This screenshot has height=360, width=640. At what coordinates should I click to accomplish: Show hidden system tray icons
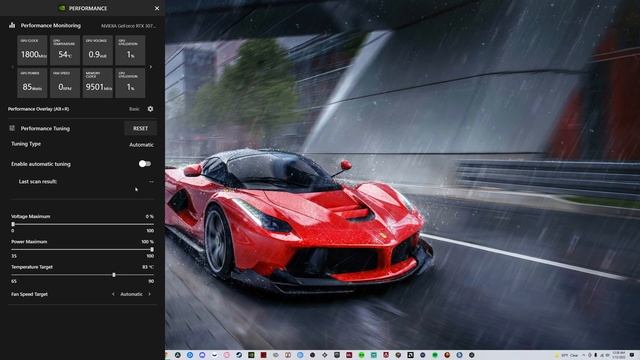(x=584, y=355)
